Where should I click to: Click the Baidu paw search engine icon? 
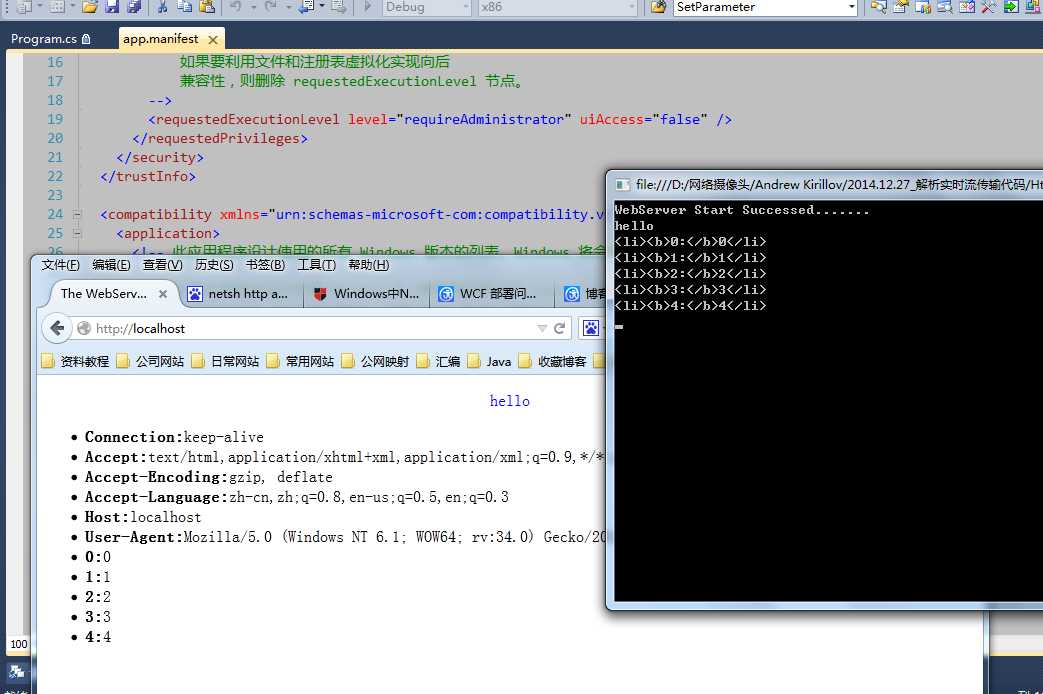click(591, 328)
